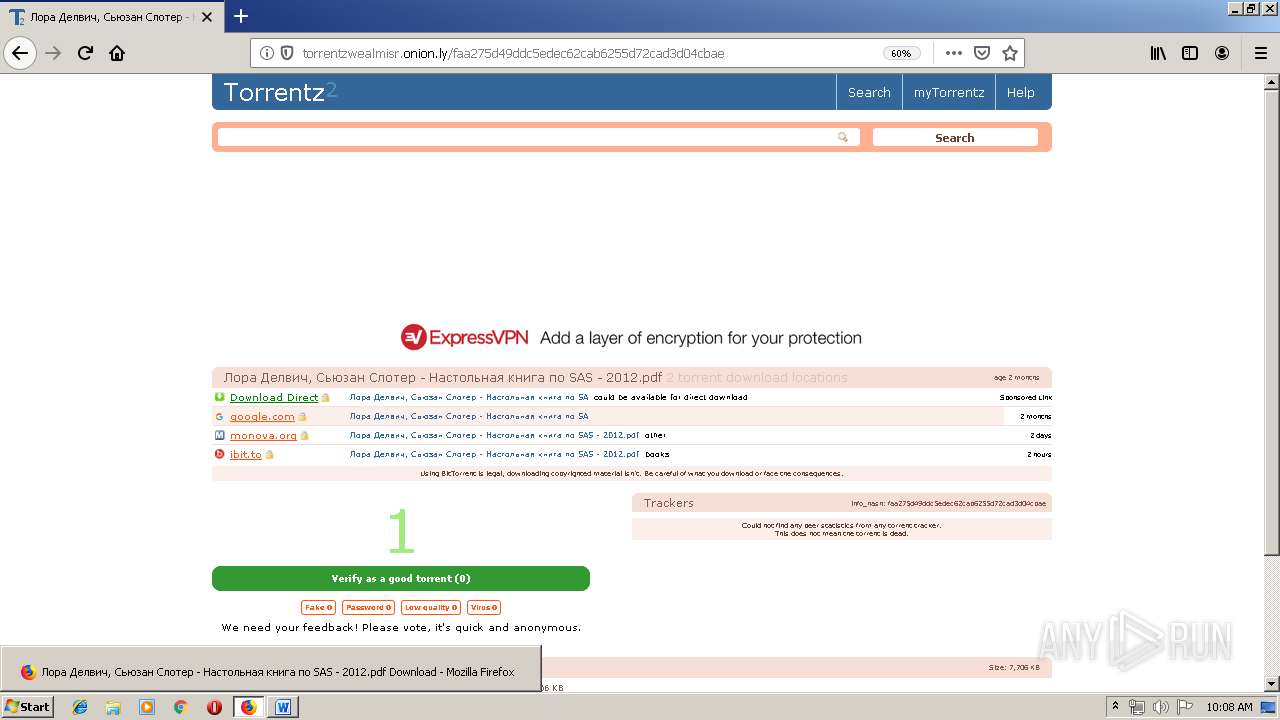
Task: Click vertical scrollbar down arrow
Action: coord(1271,684)
